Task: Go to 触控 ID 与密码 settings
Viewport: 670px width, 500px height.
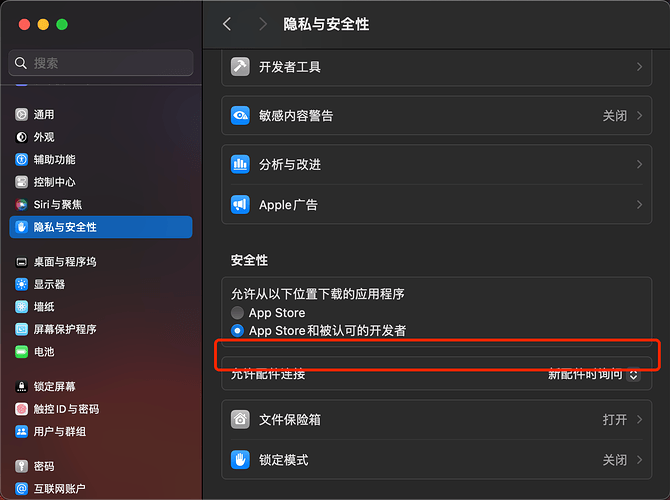Action: coord(66,409)
